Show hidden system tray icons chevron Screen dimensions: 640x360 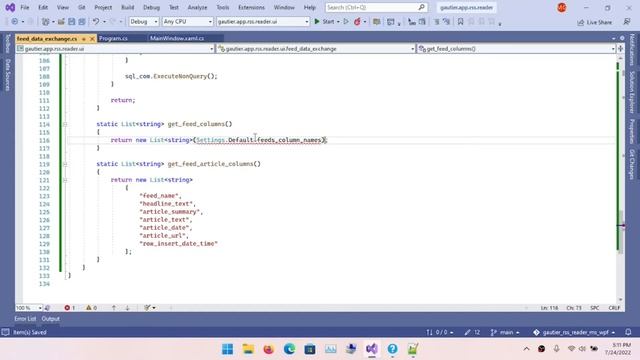tap(527, 349)
